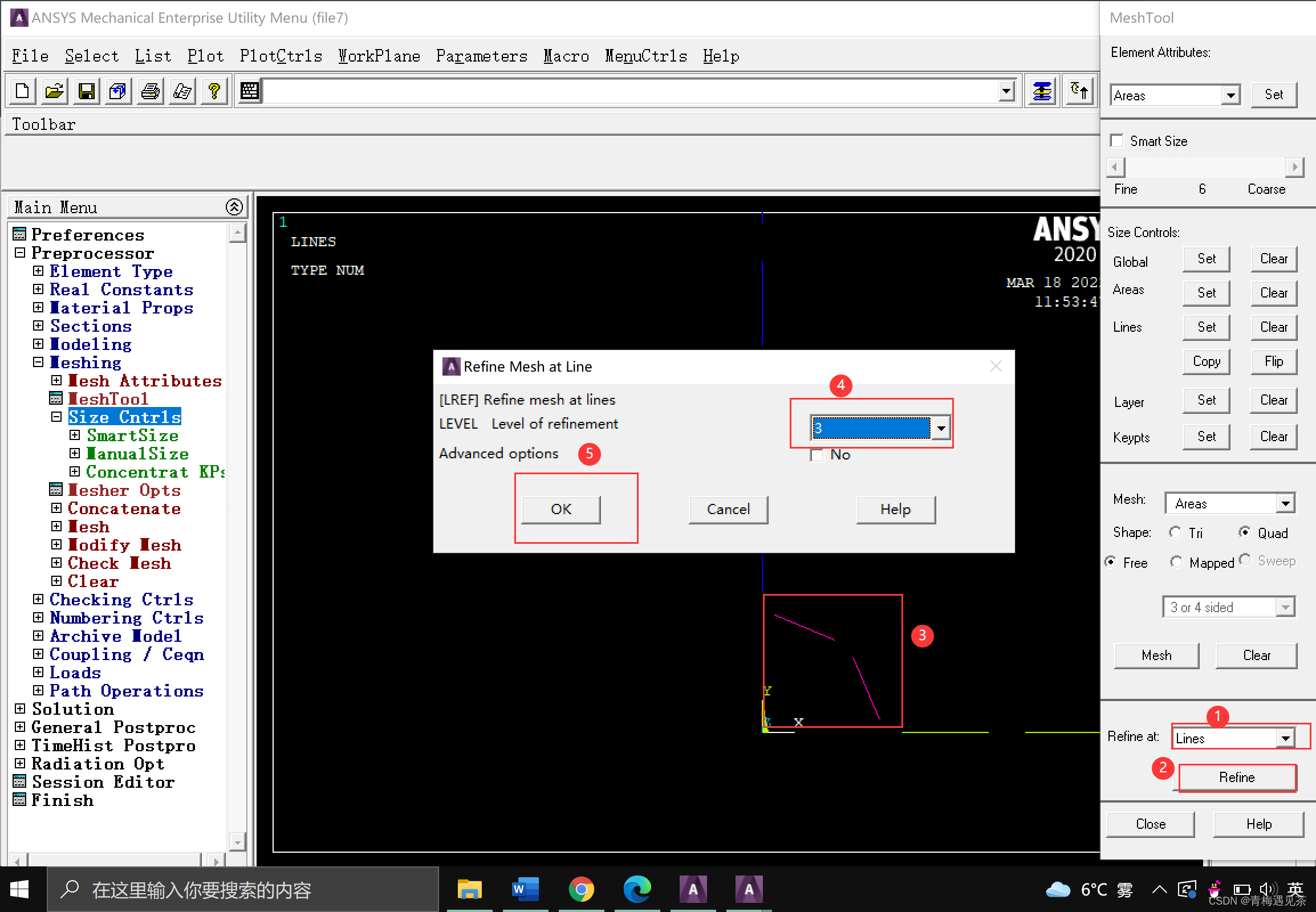Click the Open file toolbar icon
This screenshot has height=912, width=1316.
click(x=54, y=91)
